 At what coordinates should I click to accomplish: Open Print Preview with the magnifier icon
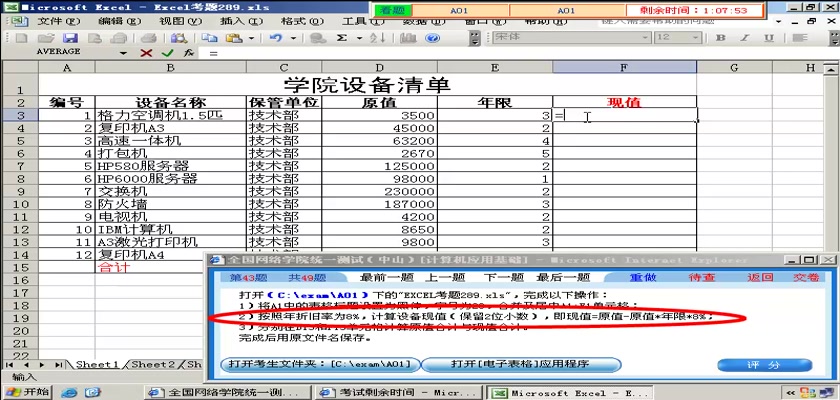tap(178, 38)
